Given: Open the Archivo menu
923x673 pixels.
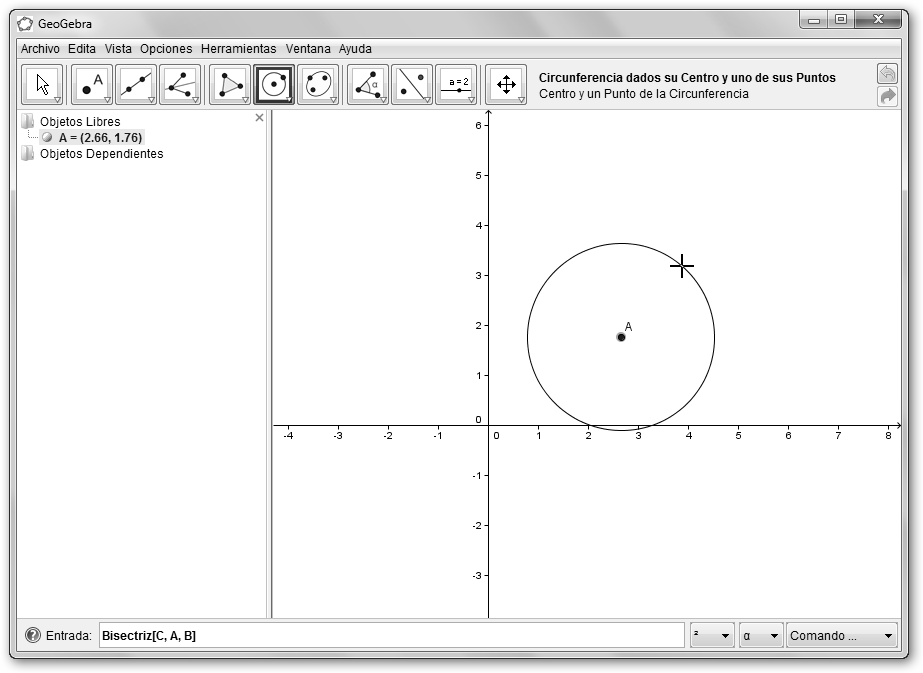Looking at the screenshot, I should click(40, 48).
